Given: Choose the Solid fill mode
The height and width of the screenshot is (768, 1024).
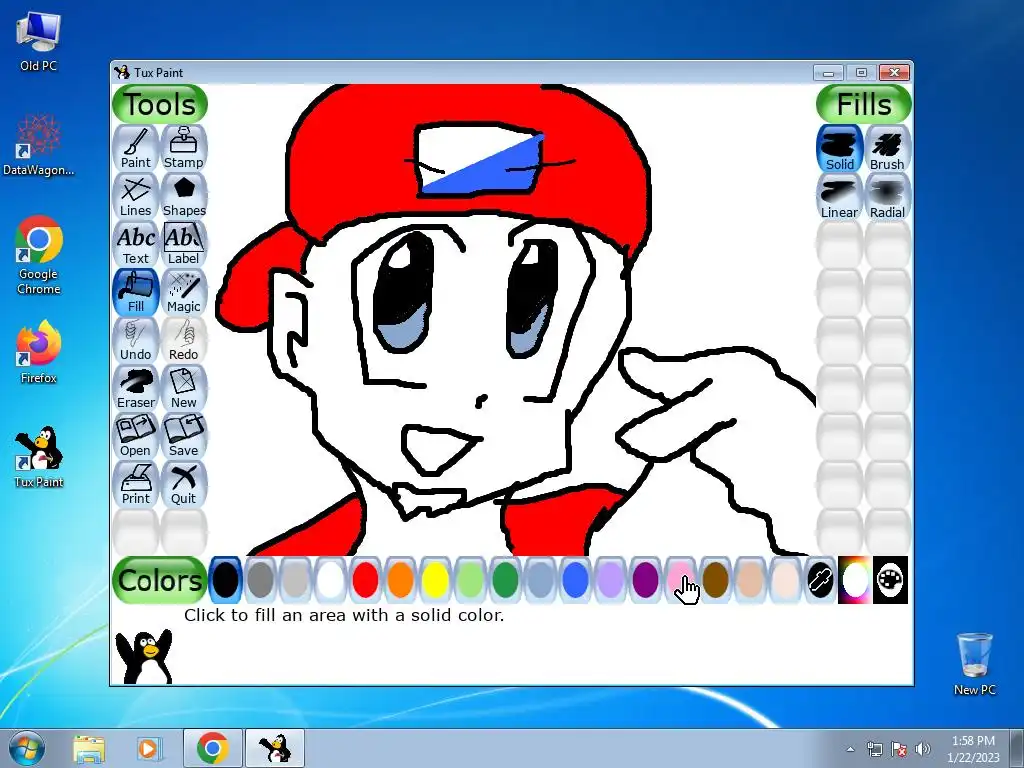Looking at the screenshot, I should [840, 149].
